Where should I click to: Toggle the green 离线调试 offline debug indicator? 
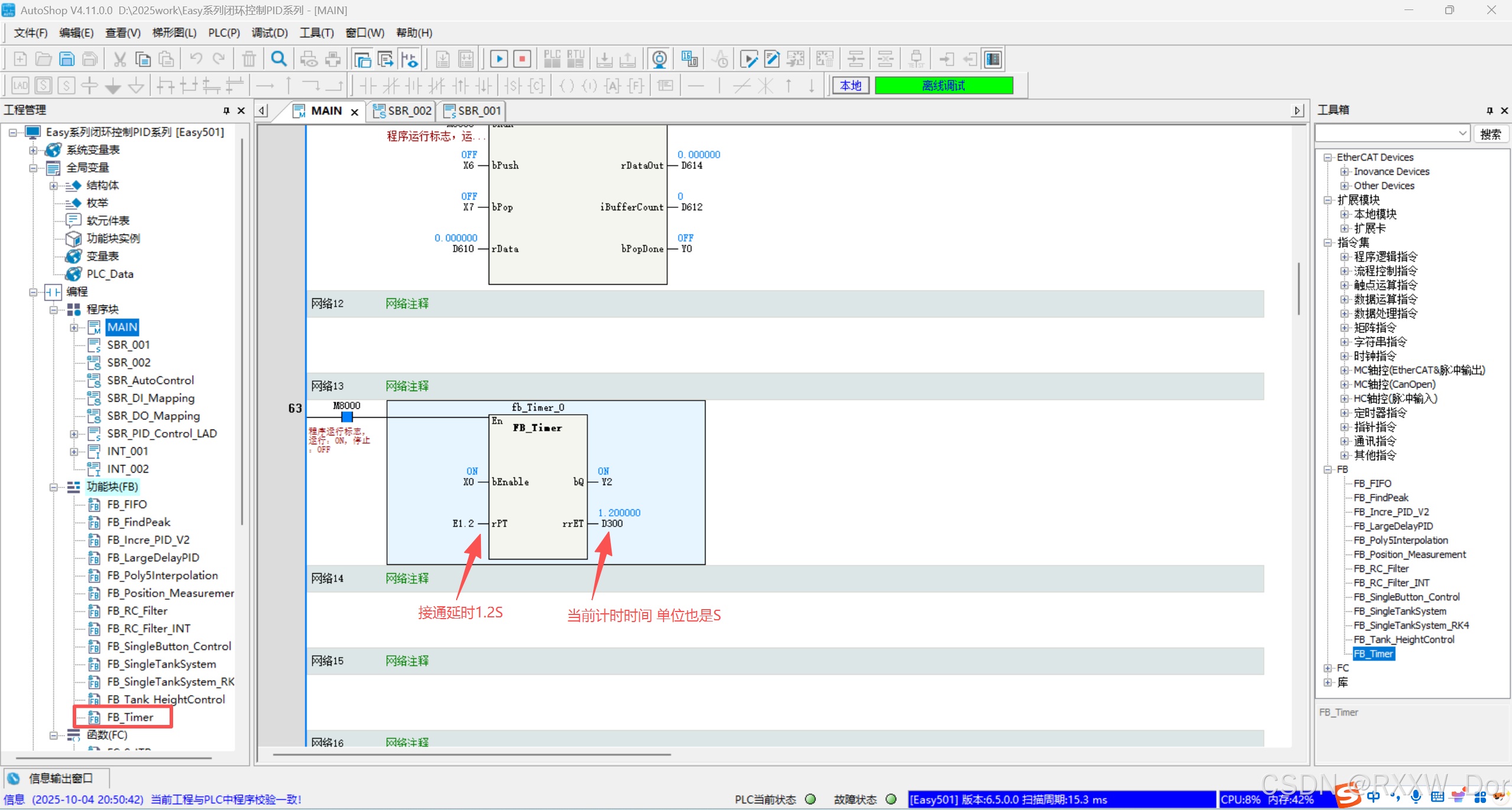point(943,86)
